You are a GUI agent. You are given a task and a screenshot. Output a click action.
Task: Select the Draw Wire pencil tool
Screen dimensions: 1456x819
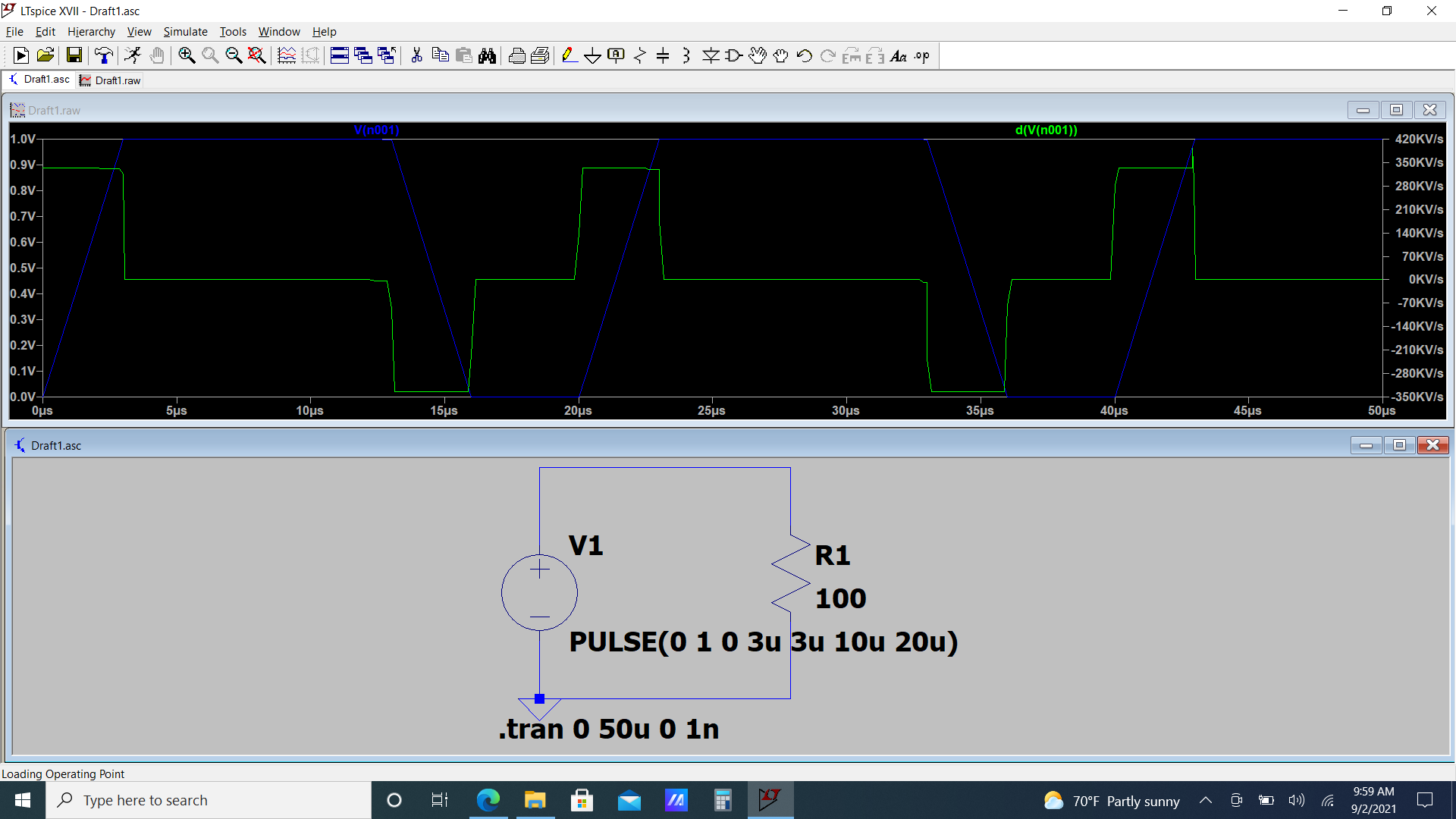pos(570,55)
